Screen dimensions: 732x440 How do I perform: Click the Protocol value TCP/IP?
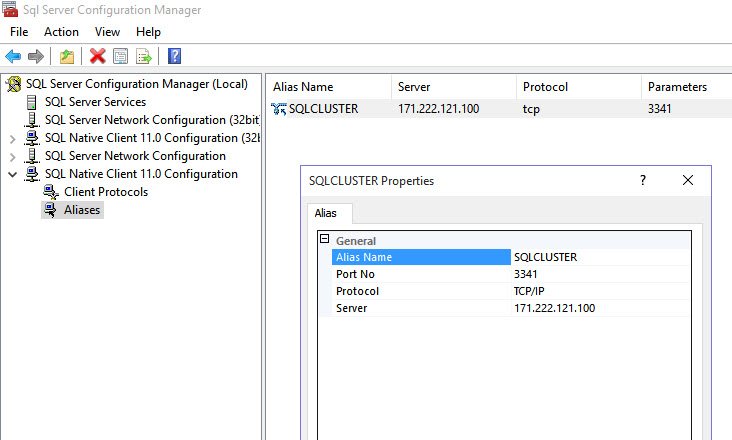coord(600,291)
